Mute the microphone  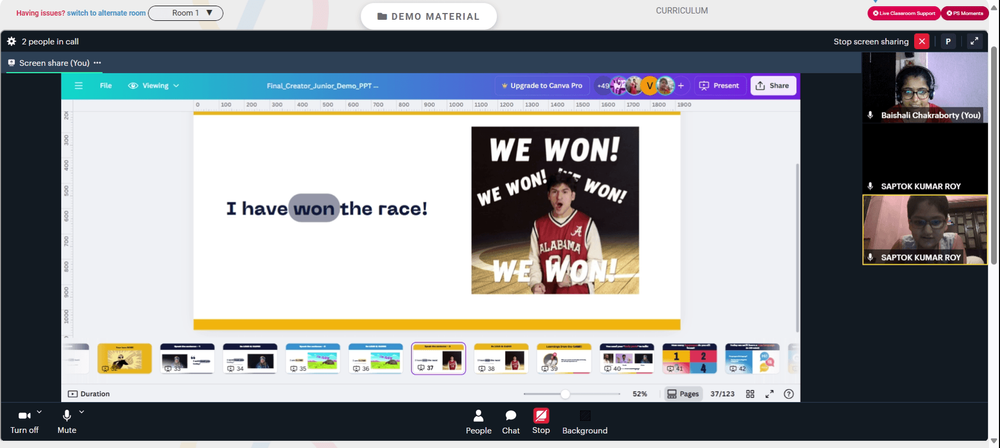point(66,422)
